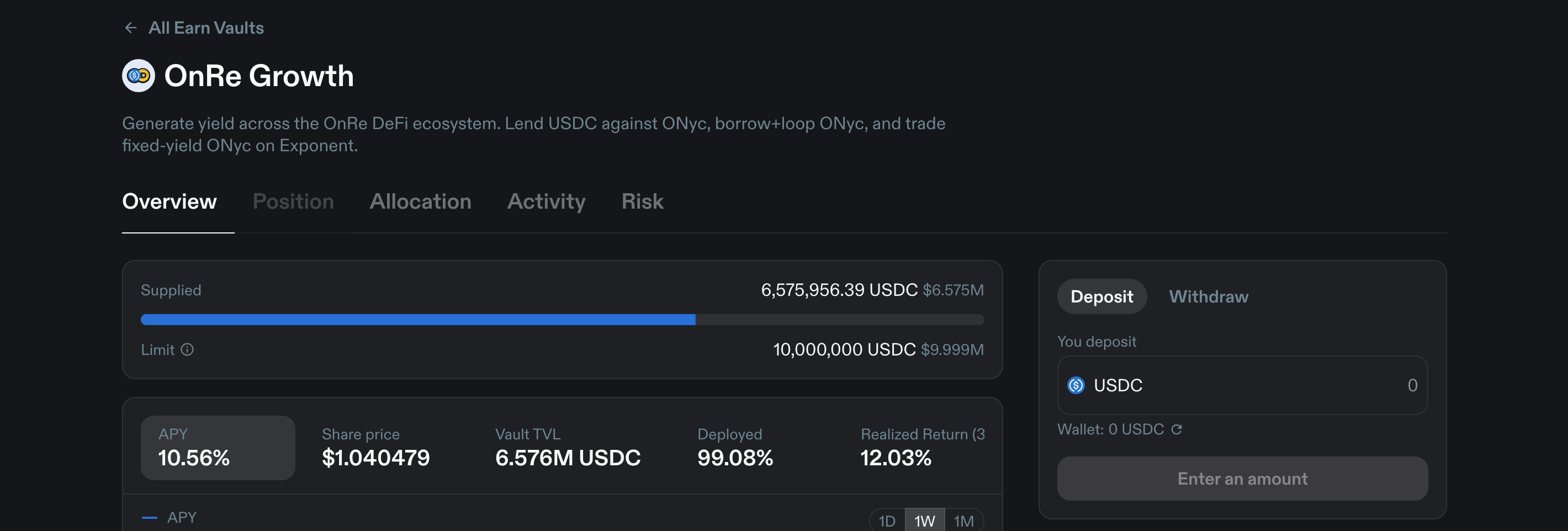Open the All Earn Vaults link
This screenshot has height=531, width=1568.
pos(206,28)
